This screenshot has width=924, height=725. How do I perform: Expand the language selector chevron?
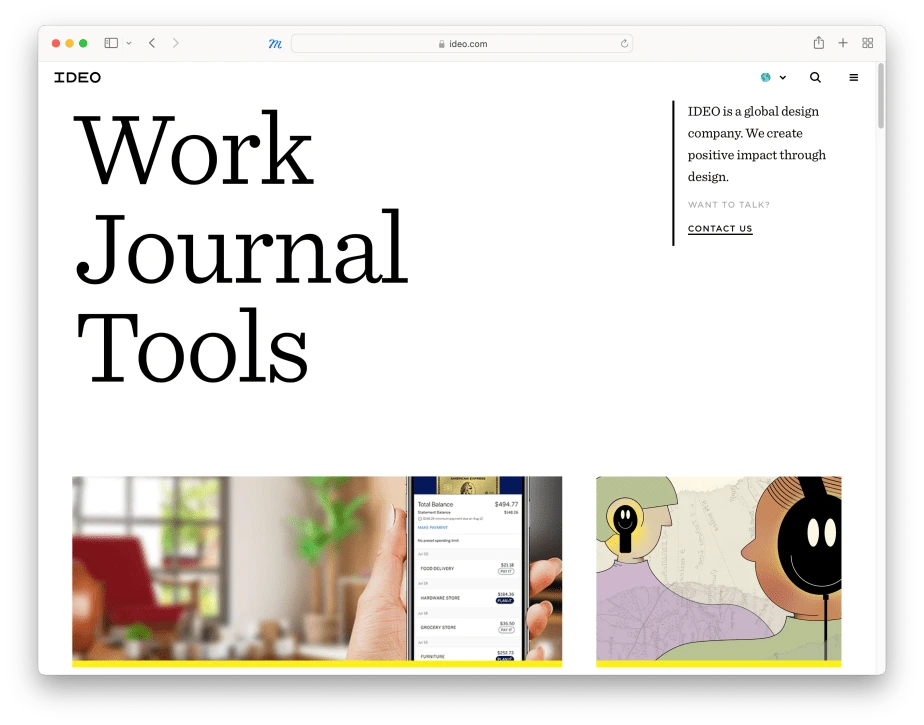pyautogui.click(x=782, y=77)
